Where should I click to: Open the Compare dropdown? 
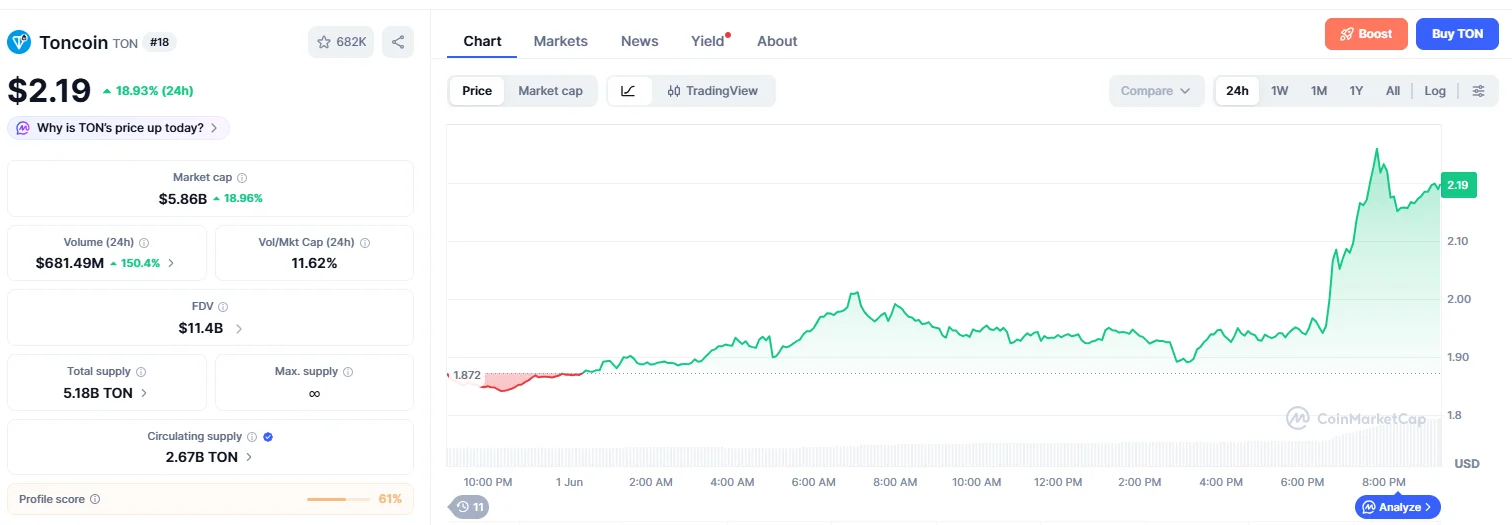tap(1156, 91)
